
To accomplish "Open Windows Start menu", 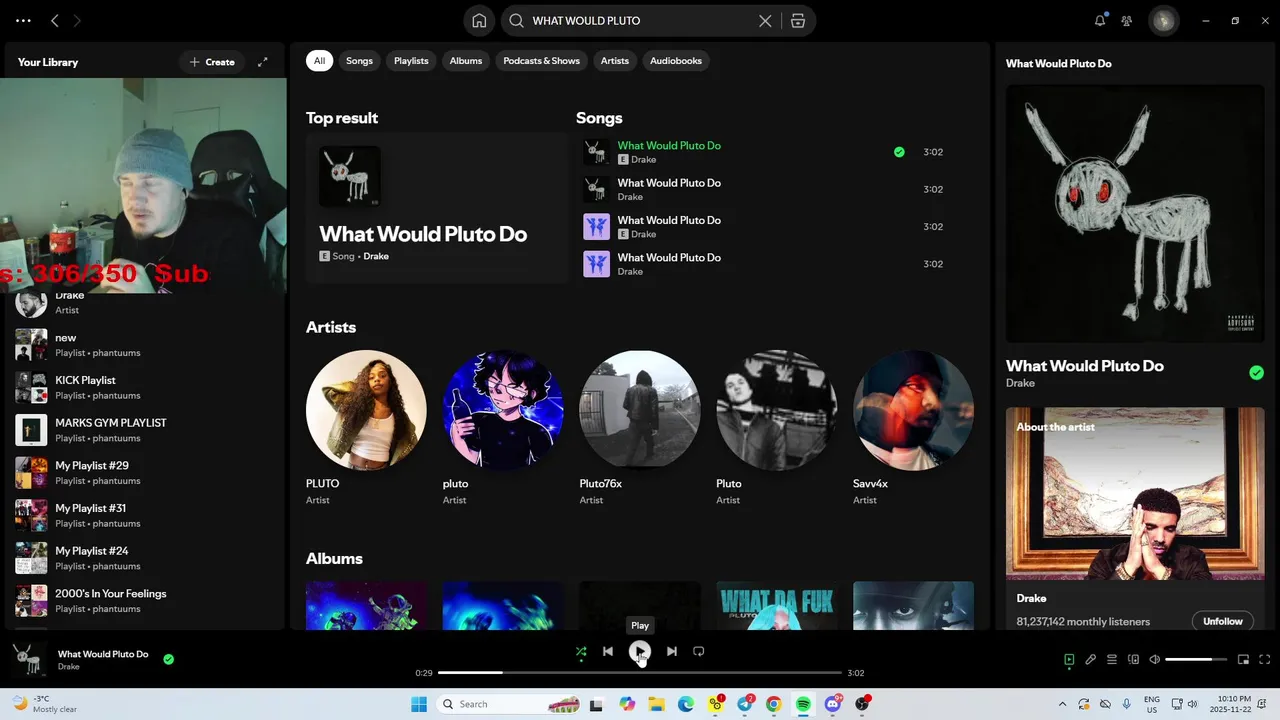I will 418,704.
